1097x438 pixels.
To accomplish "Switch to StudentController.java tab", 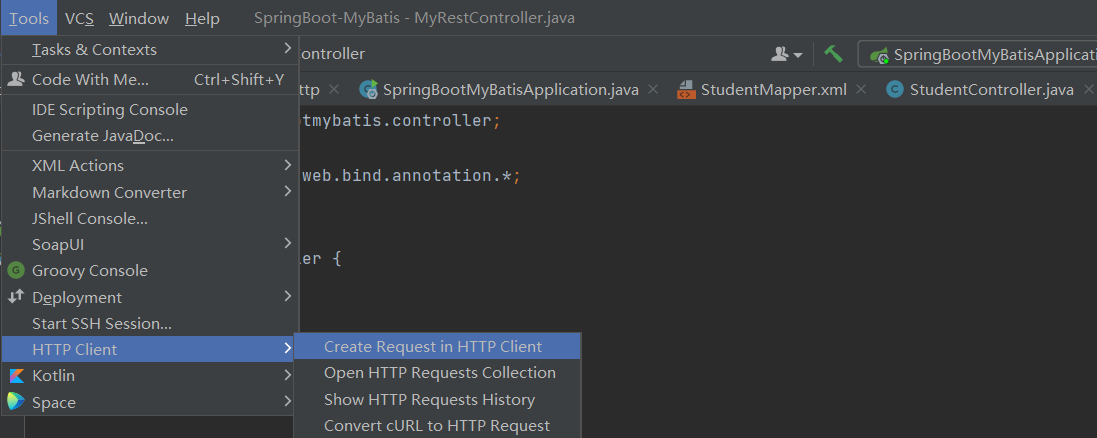I will click(x=992, y=90).
